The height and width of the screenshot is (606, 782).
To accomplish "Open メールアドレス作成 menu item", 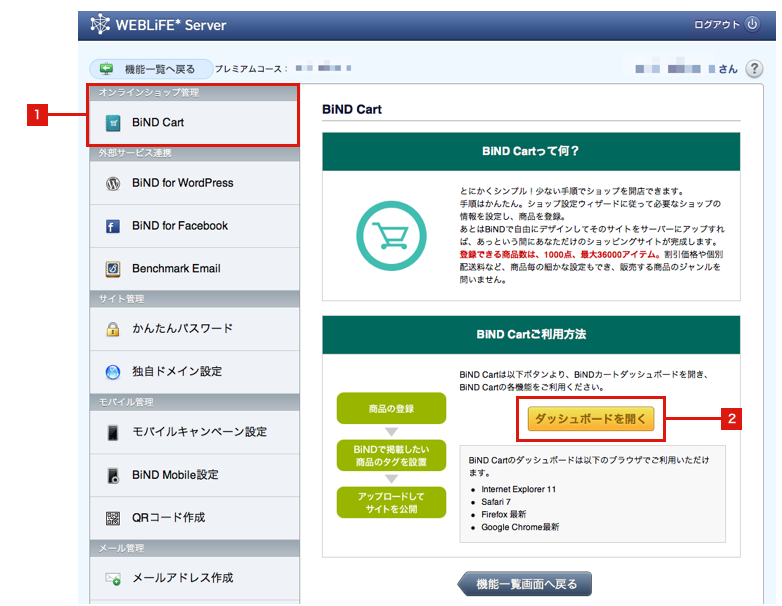I will 195,578.
